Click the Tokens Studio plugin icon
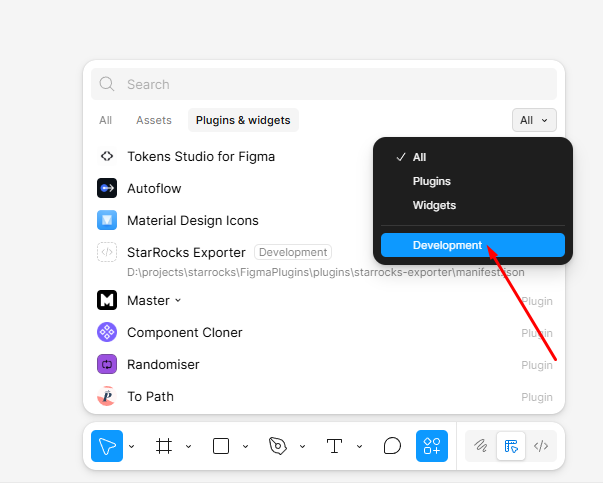The width and height of the screenshot is (603, 483). [107, 156]
